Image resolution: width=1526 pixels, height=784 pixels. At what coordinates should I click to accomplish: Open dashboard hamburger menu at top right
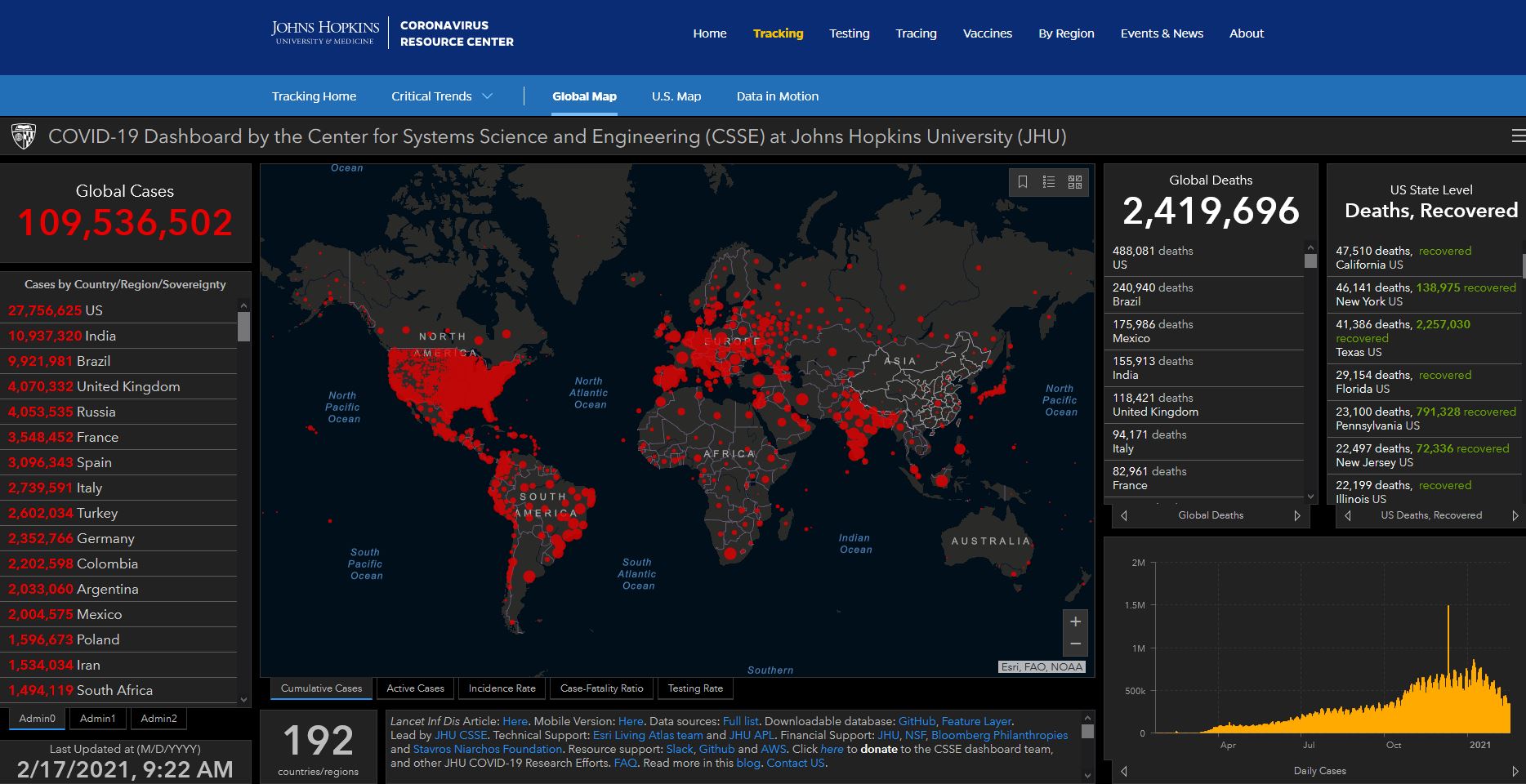1517,136
